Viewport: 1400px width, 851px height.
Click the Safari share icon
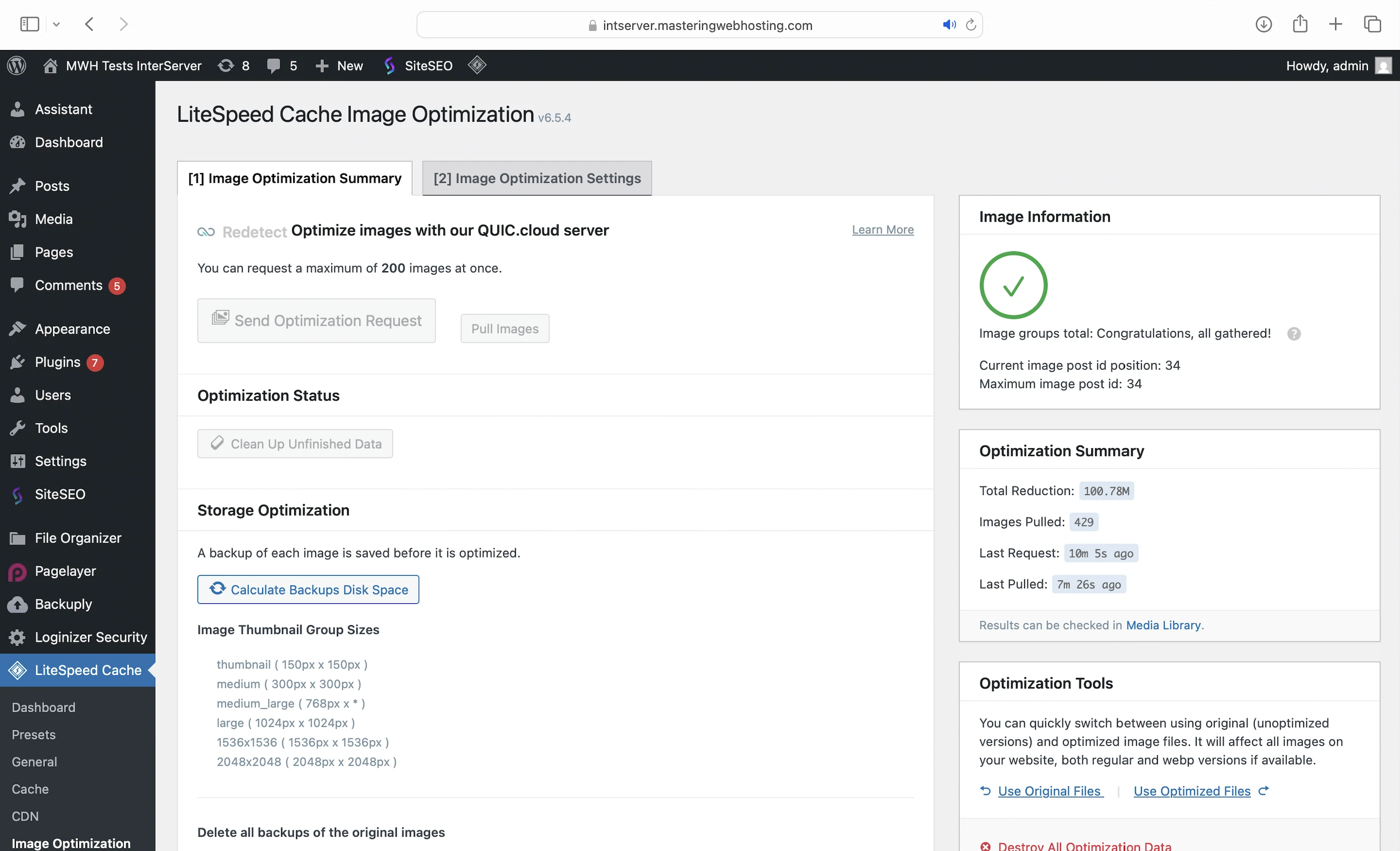pyautogui.click(x=1300, y=24)
